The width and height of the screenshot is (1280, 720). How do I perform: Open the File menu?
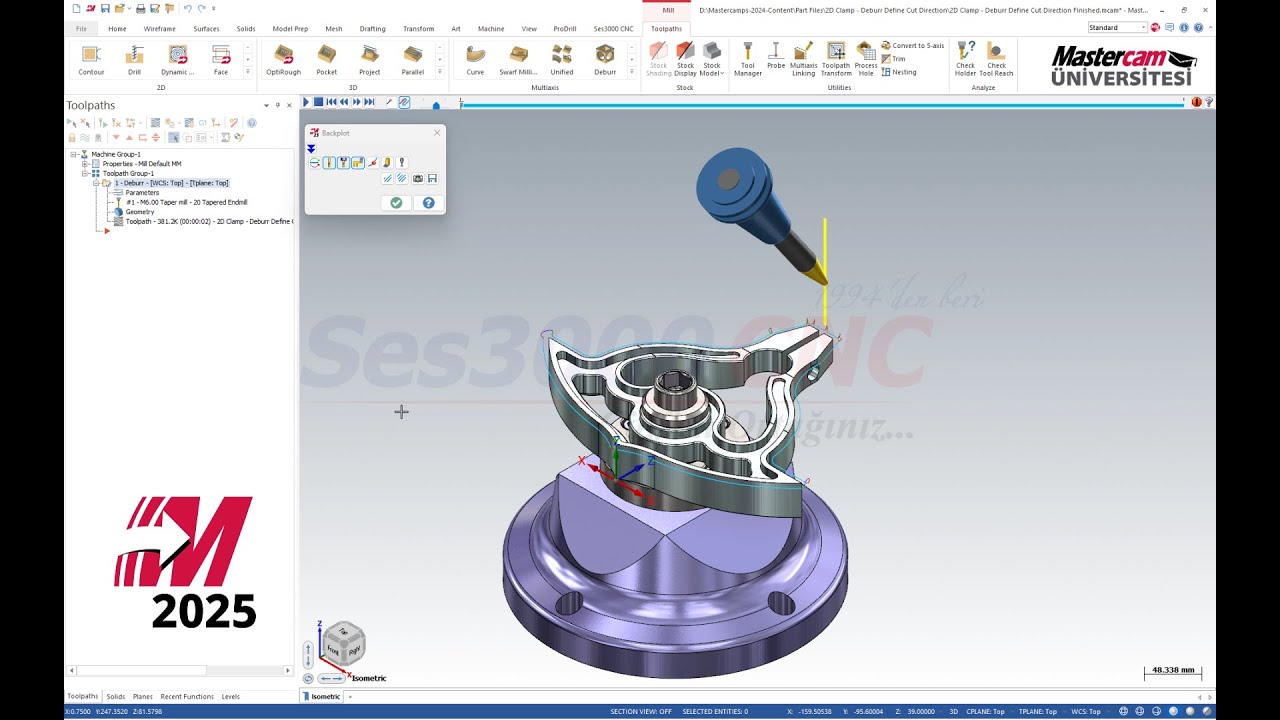coord(81,29)
